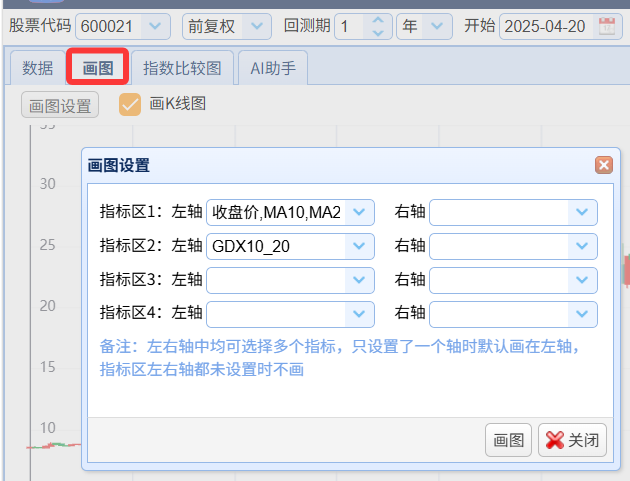Click 指标区1 左轴 field 收盘价,MA10

click(276, 212)
